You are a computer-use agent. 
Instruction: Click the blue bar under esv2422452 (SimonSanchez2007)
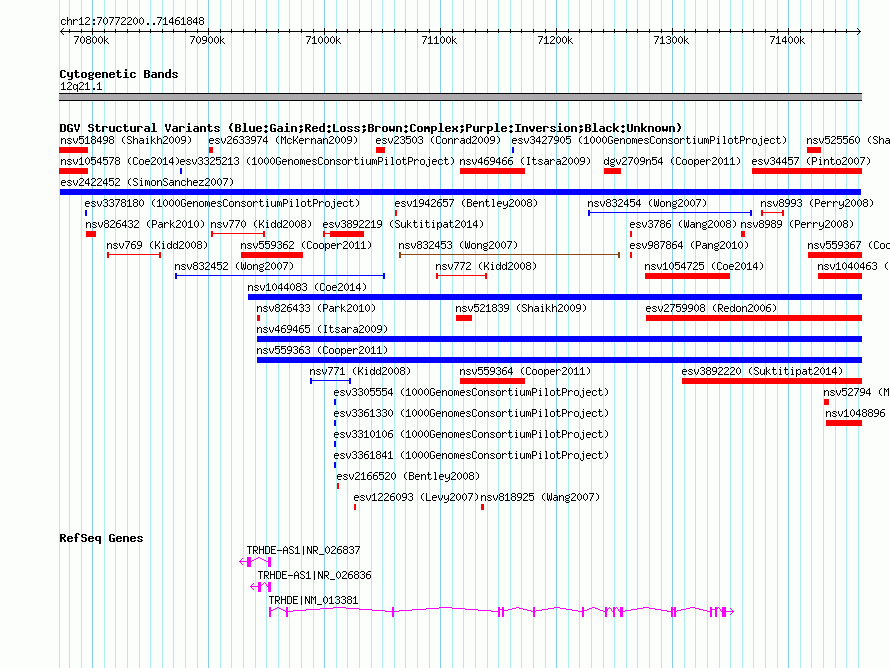click(x=460, y=192)
